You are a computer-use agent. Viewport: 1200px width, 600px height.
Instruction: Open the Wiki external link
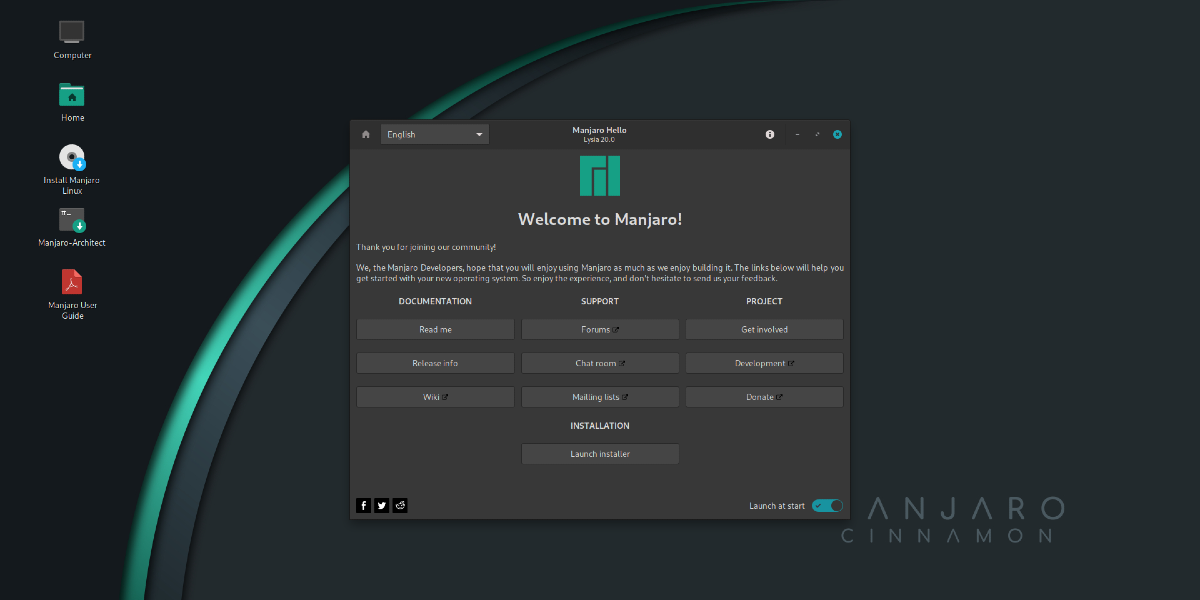[435, 397]
